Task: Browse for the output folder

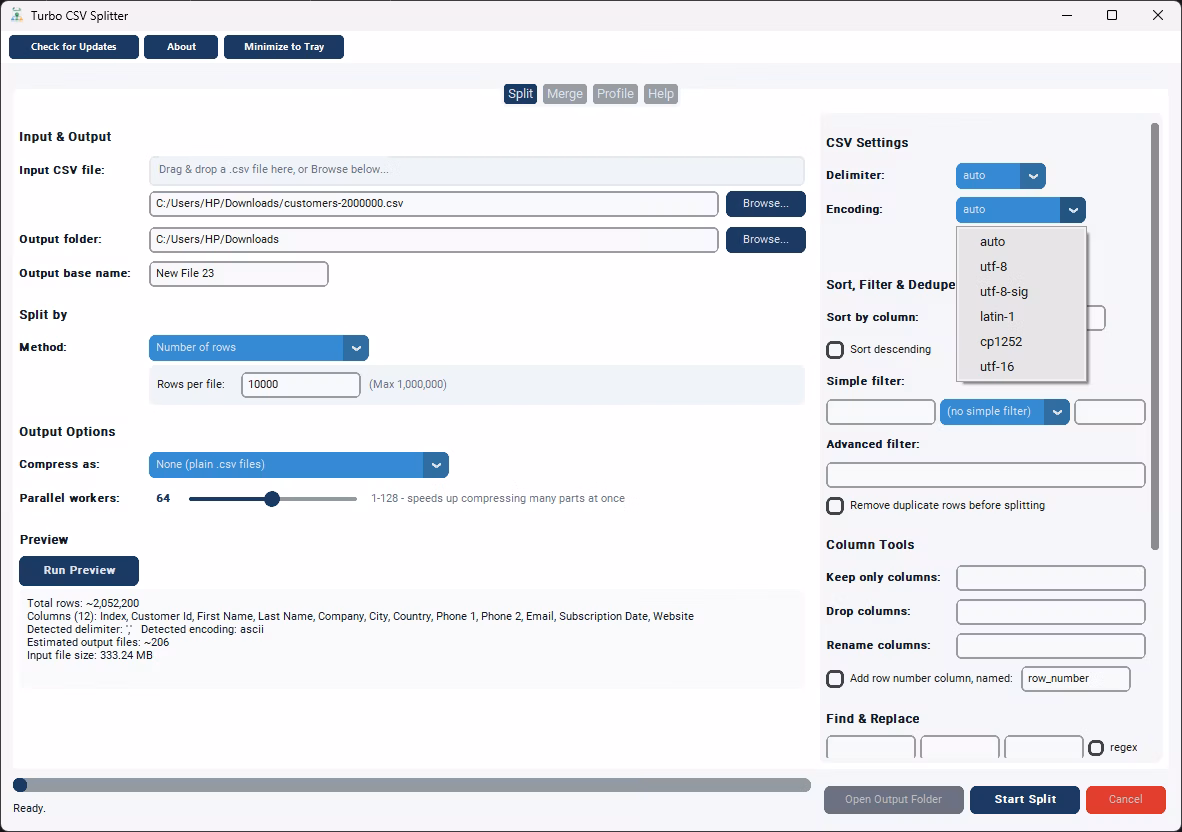Action: (x=766, y=240)
